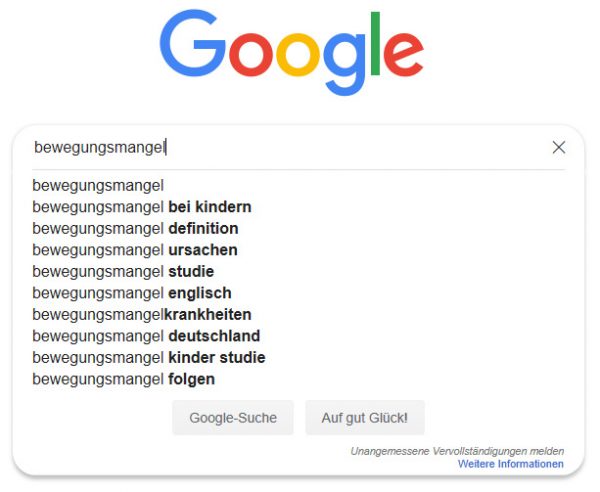Select 'bewegungsmangel kinder studie' suggestion

tap(148, 358)
